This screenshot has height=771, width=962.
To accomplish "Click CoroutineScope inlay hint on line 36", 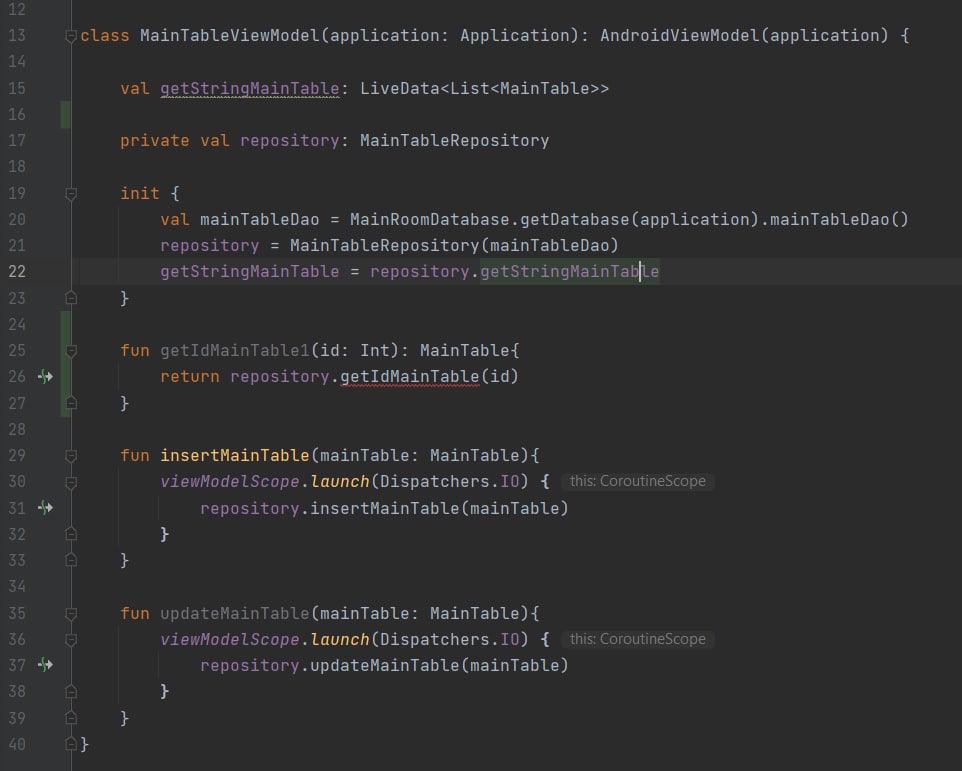I will [x=637, y=639].
